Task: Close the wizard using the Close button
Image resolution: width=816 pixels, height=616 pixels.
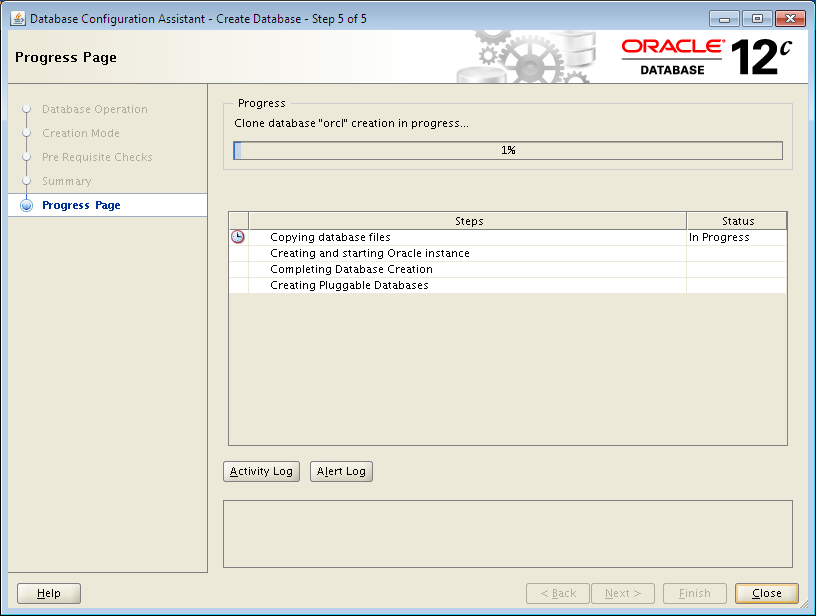Action: [x=766, y=592]
